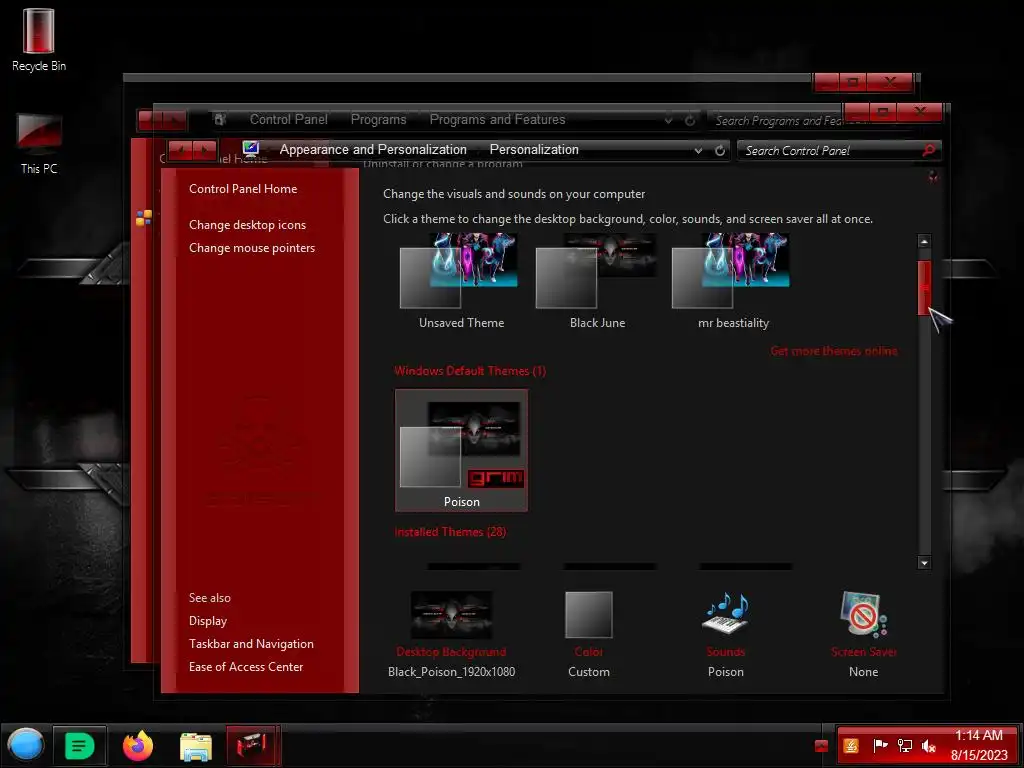Click Programs breadcrumb in background window
Viewport: 1024px width, 768px height.
[378, 120]
